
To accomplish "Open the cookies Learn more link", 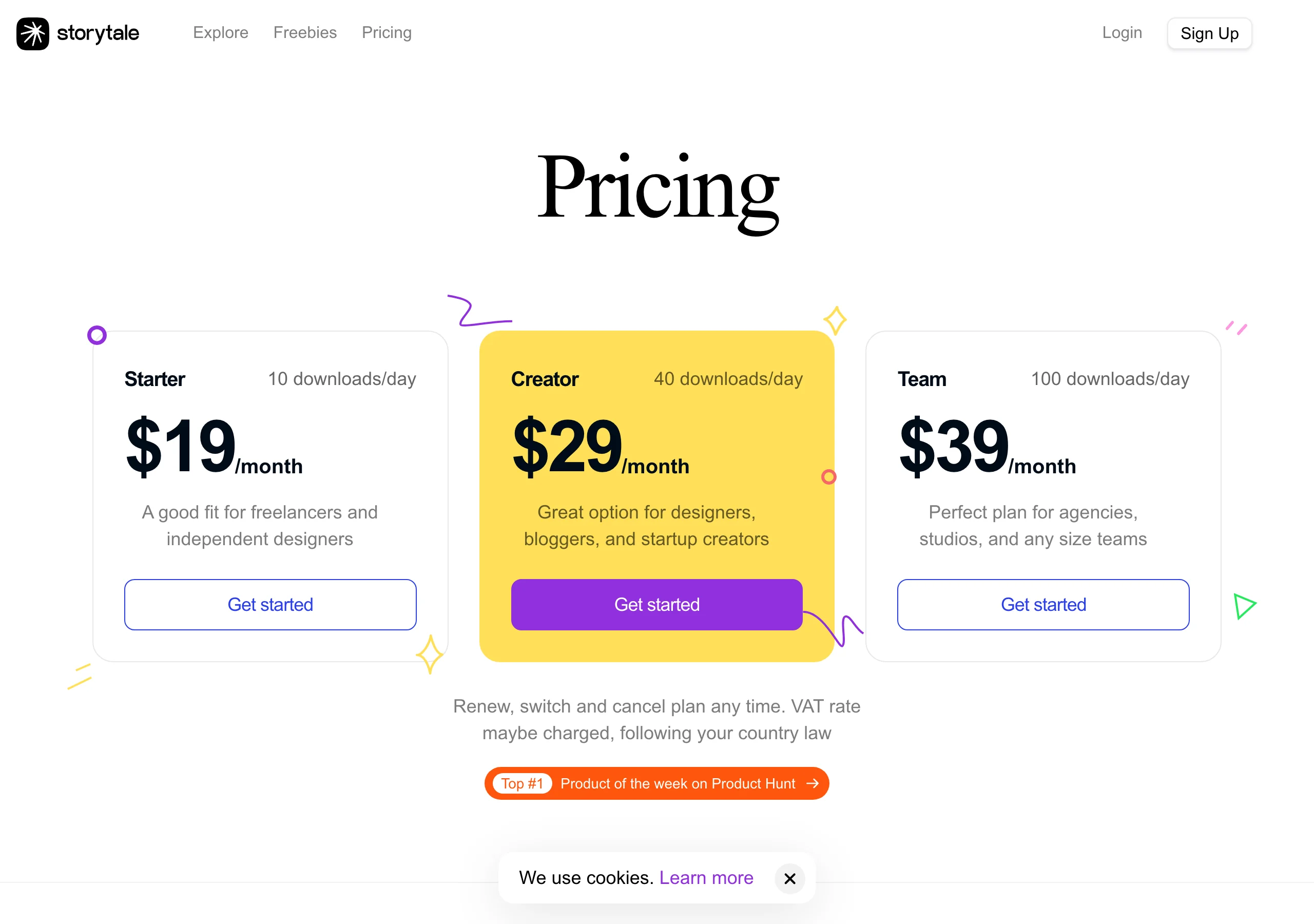I will pos(706,878).
